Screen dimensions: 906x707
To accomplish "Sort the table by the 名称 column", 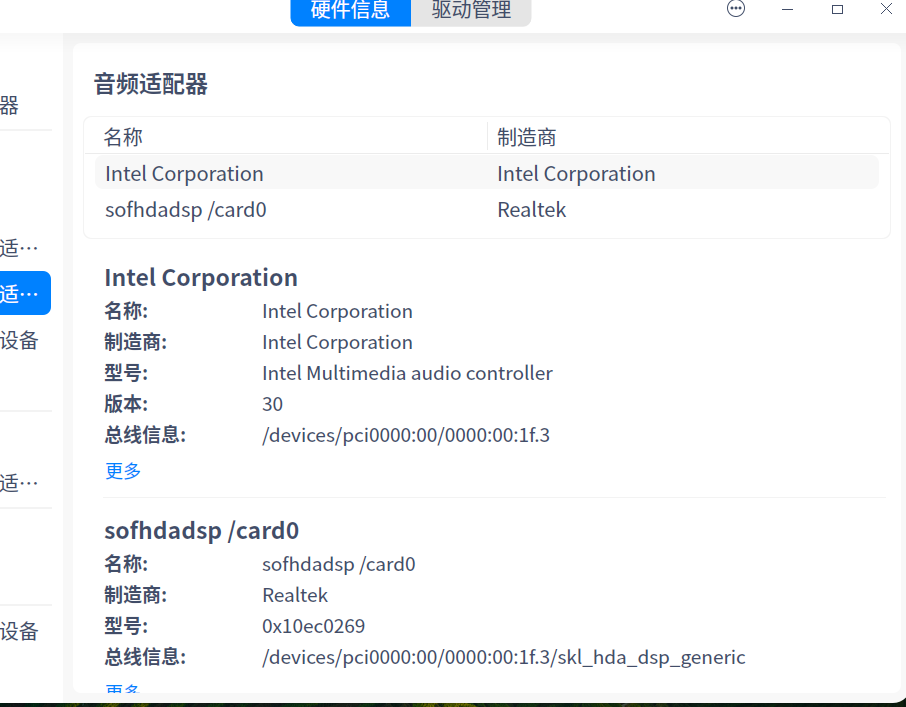I will click(122, 136).
